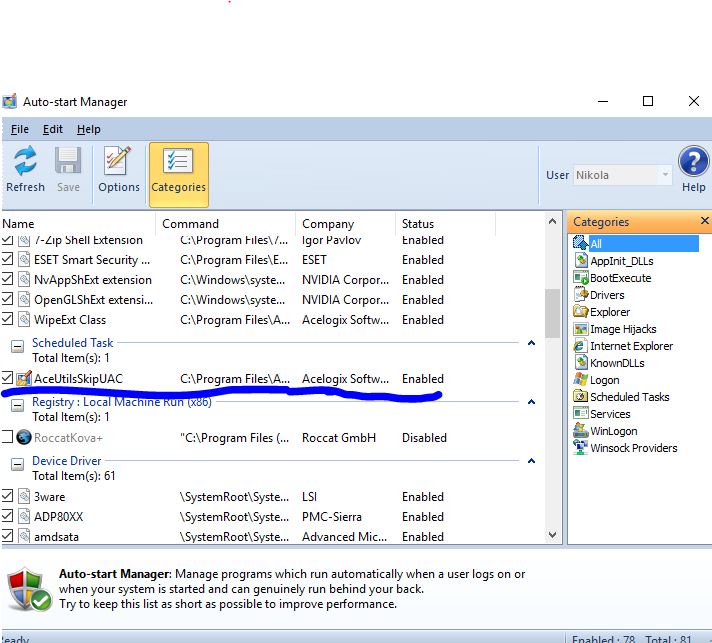Open the Services category
The height and width of the screenshot is (643, 712).
point(602,414)
